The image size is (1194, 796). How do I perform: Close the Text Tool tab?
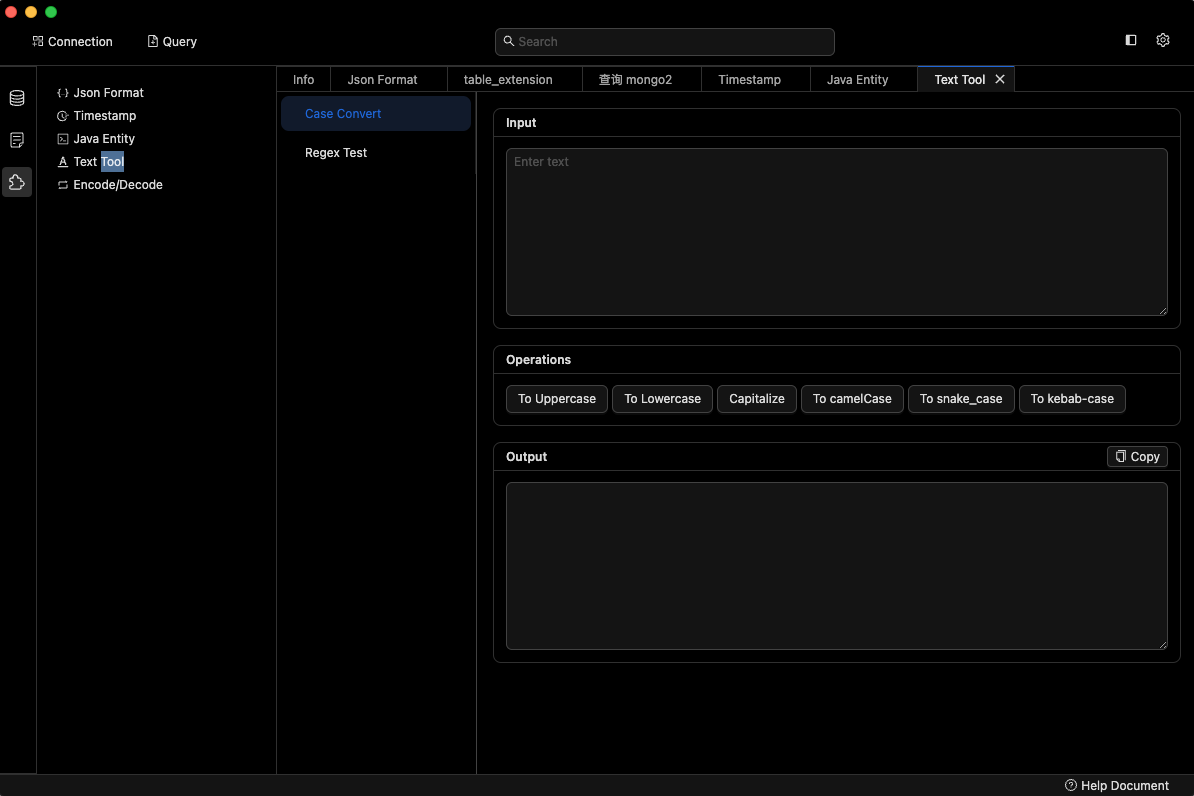pos(1000,79)
